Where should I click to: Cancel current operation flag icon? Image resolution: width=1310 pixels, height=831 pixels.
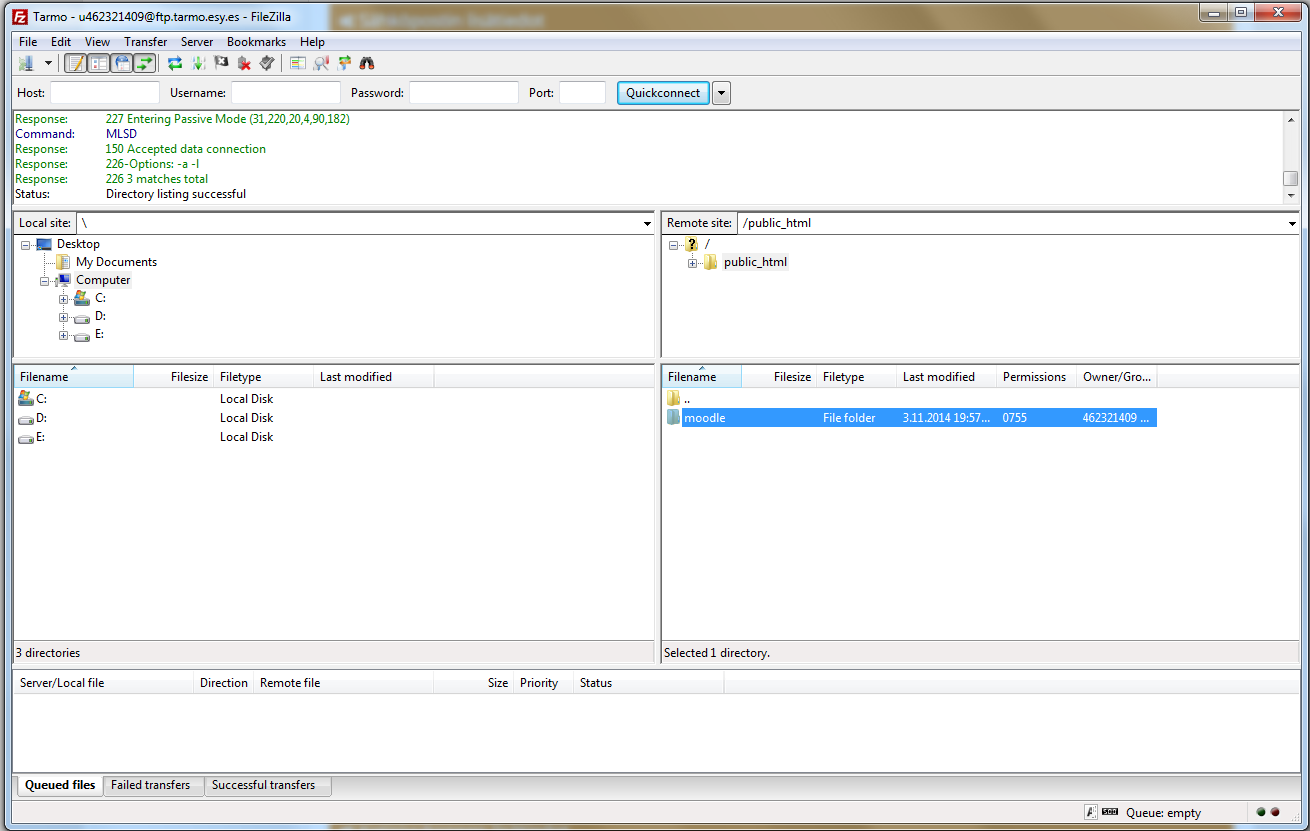click(x=221, y=63)
